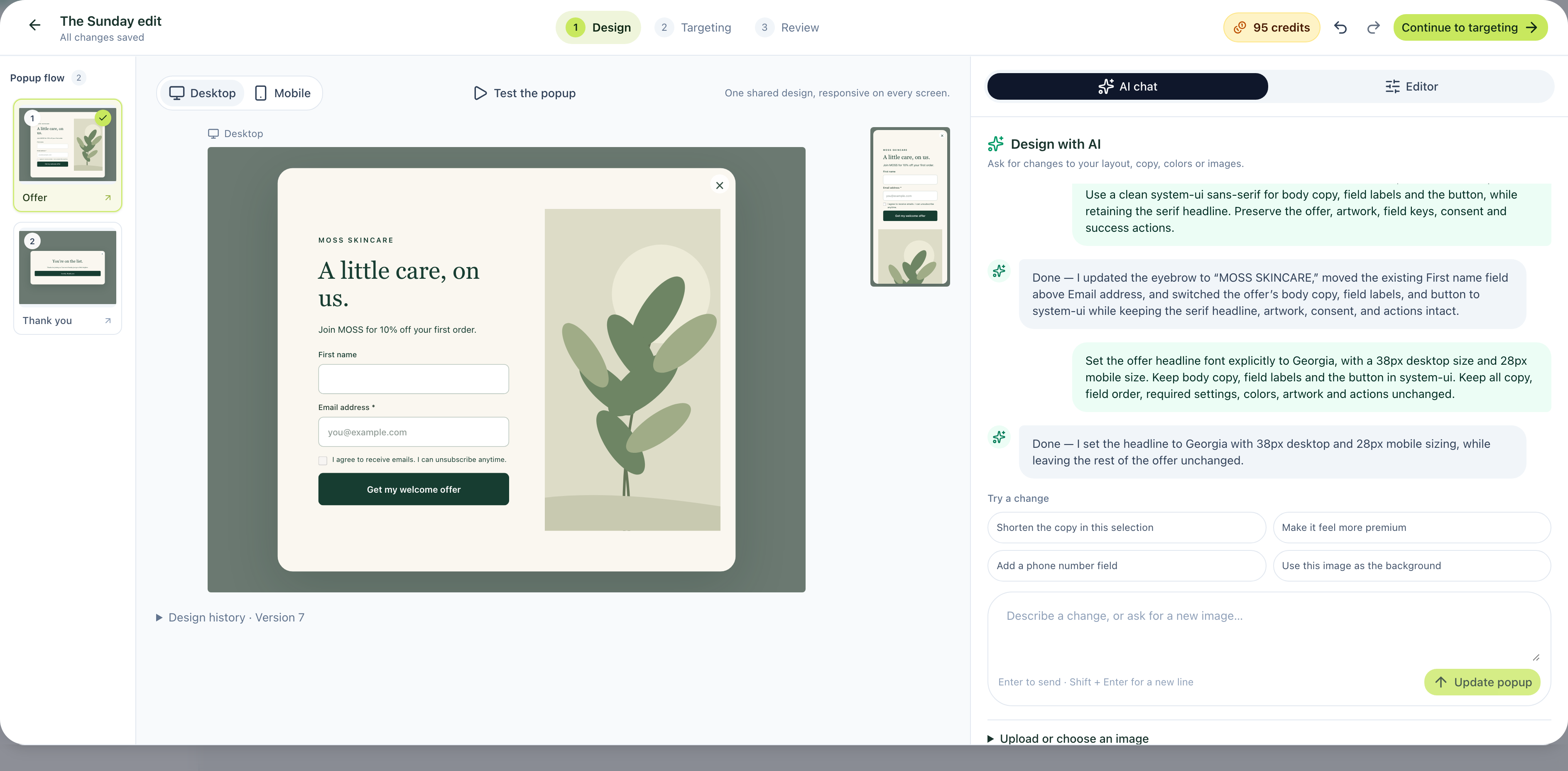This screenshot has width=1568, height=771.
Task: Open Offer step via its arrow icon
Action: point(108,197)
